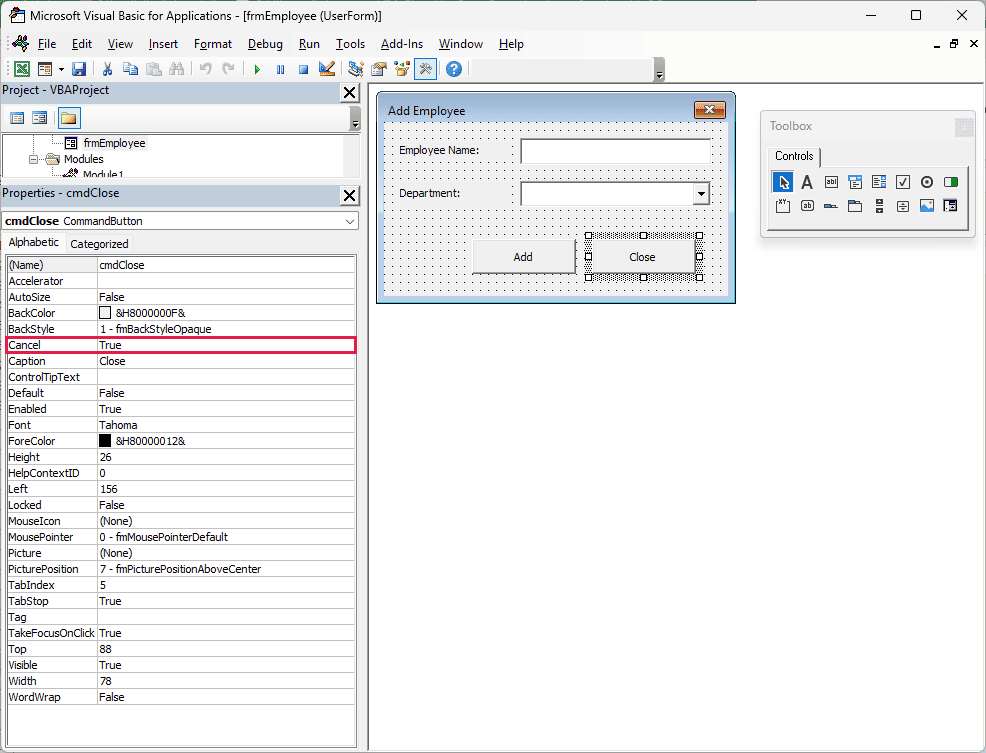Screen dimensions: 986x753
Task: Open Insert object dropdown arrow in toolbar
Action: (x=61, y=69)
